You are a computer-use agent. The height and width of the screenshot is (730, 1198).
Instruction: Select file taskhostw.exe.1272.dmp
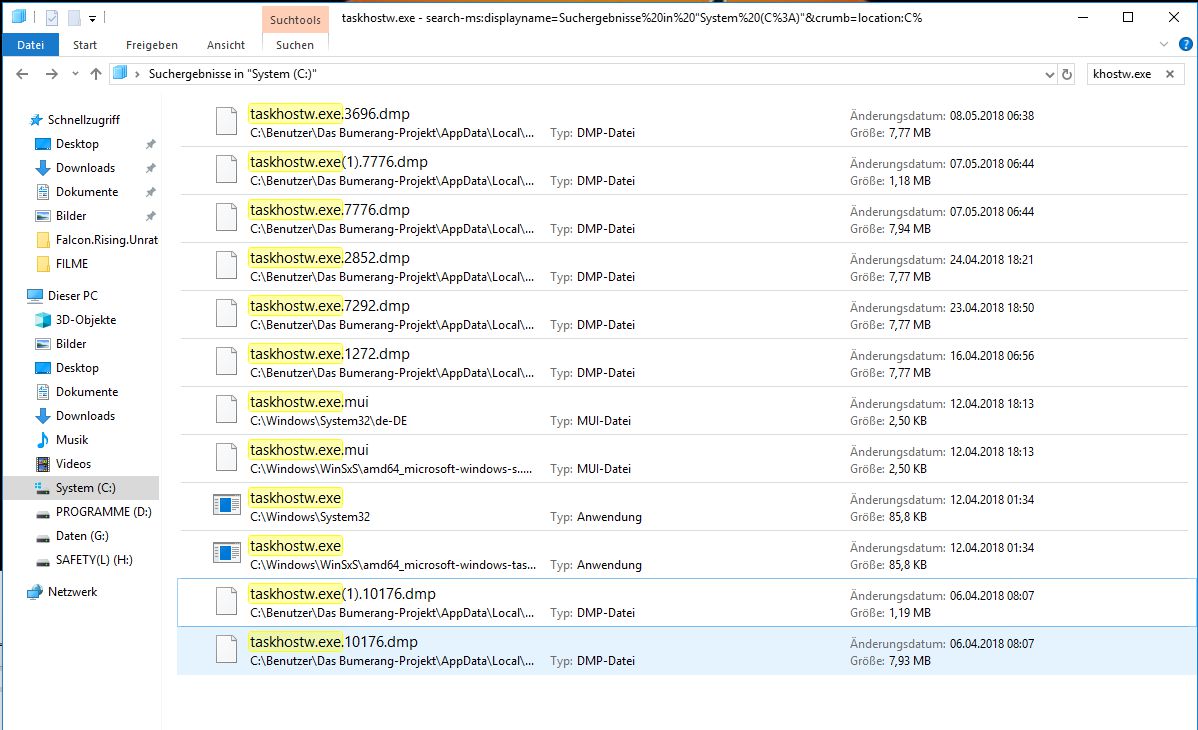click(x=682, y=363)
